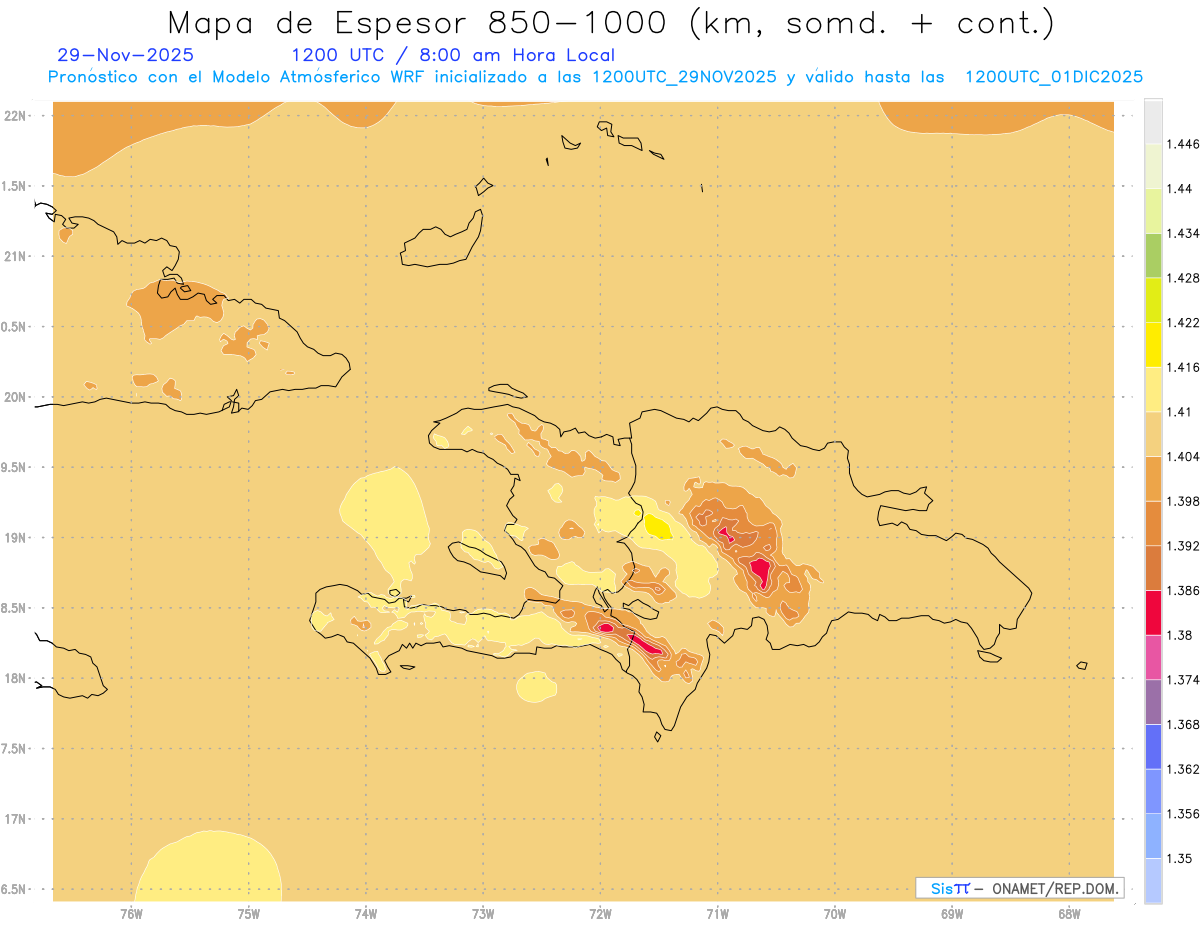
Task: Click the colorbar value 1.434
Action: 1185,233
